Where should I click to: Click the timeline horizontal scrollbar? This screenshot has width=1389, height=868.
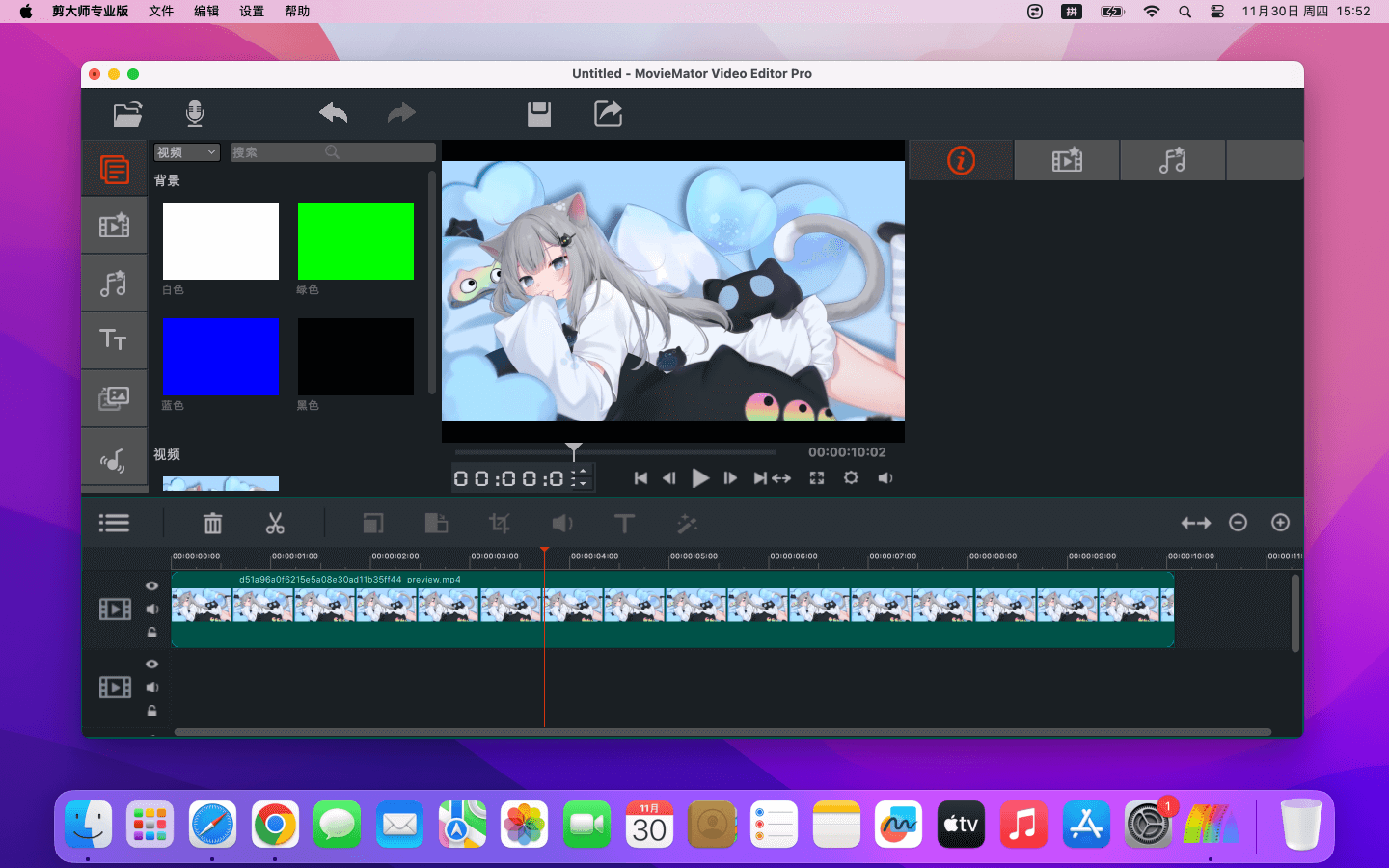[x=722, y=732]
